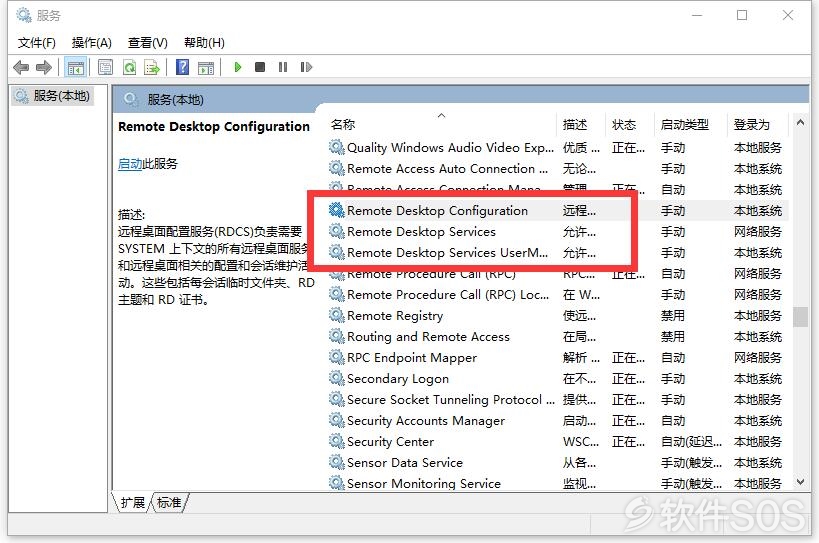This screenshot has height=543, width=819.
Task: Click the Pause Service toolbar icon
Action: [283, 67]
